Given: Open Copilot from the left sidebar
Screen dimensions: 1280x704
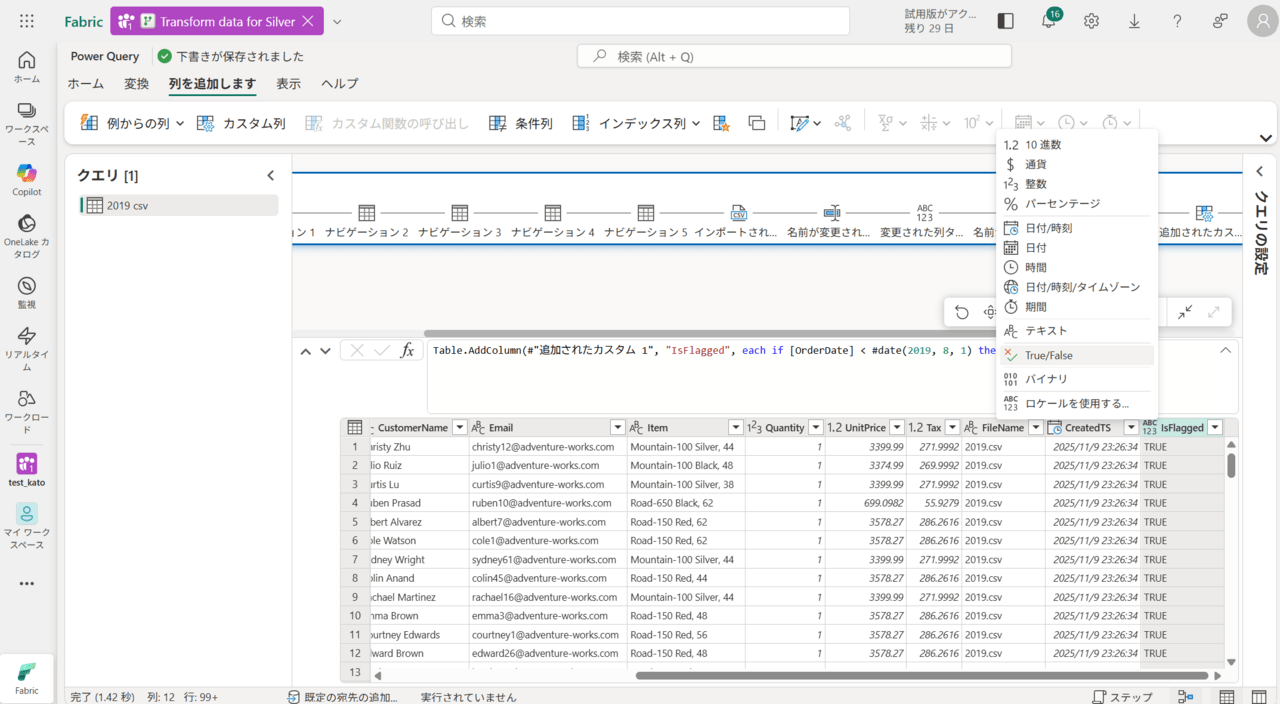Looking at the screenshot, I should pyautogui.click(x=27, y=179).
